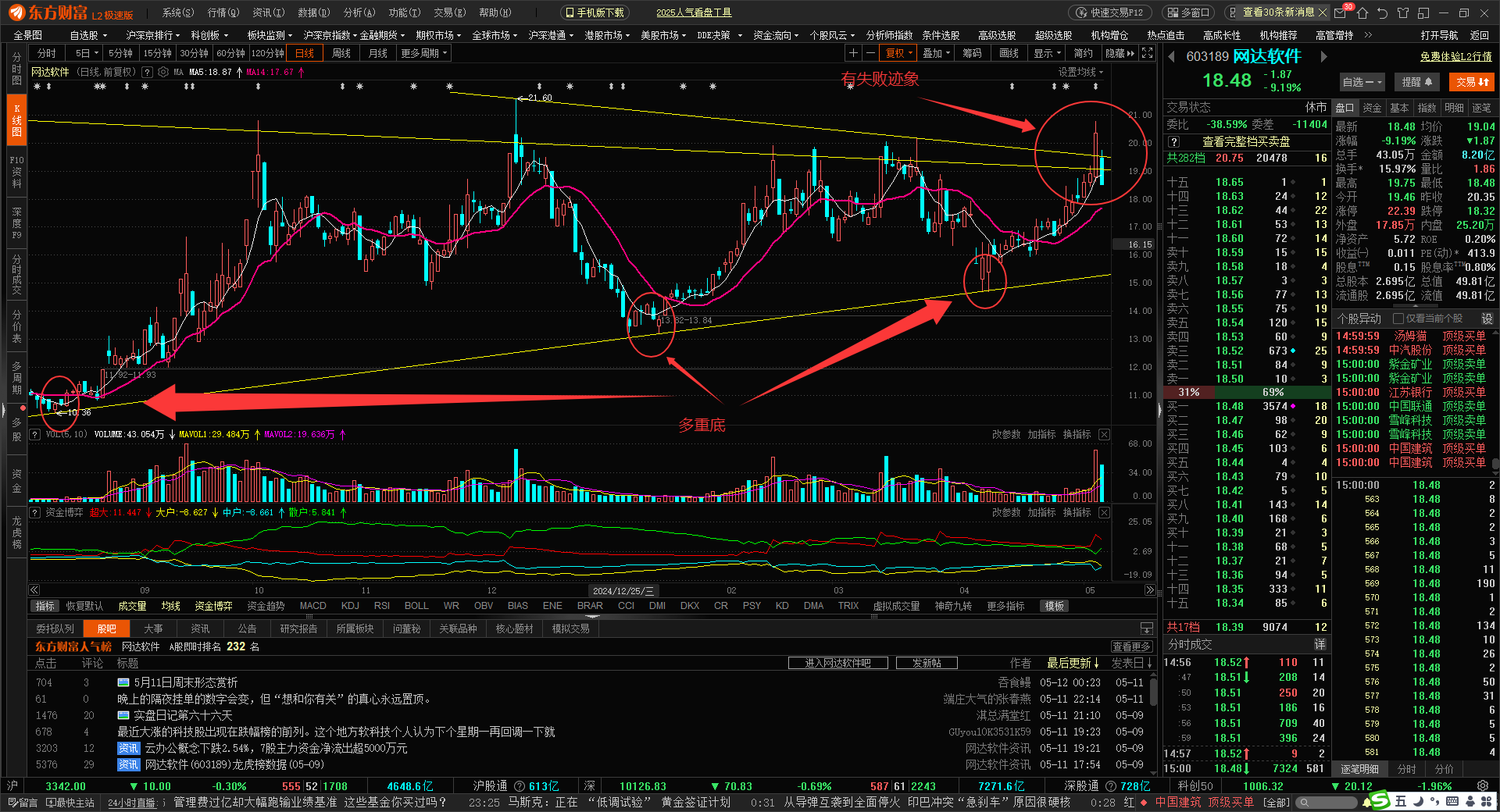Zoom in chart with plus button

[853, 53]
